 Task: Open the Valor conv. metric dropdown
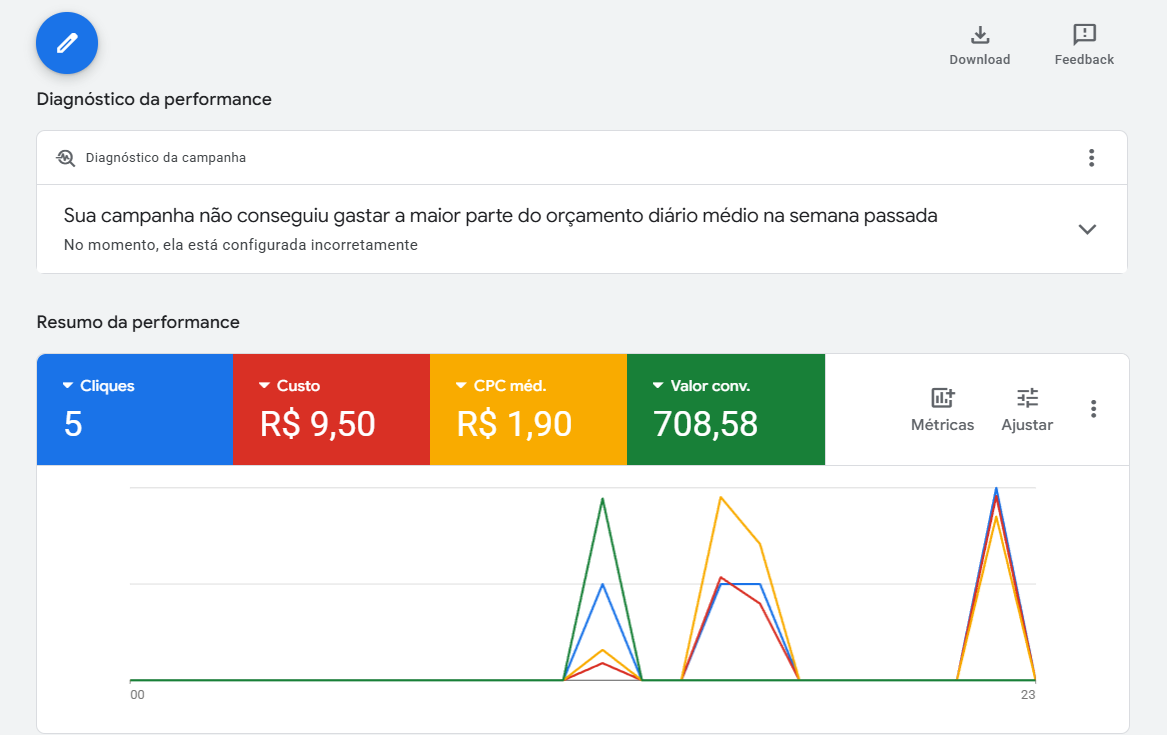[658, 386]
